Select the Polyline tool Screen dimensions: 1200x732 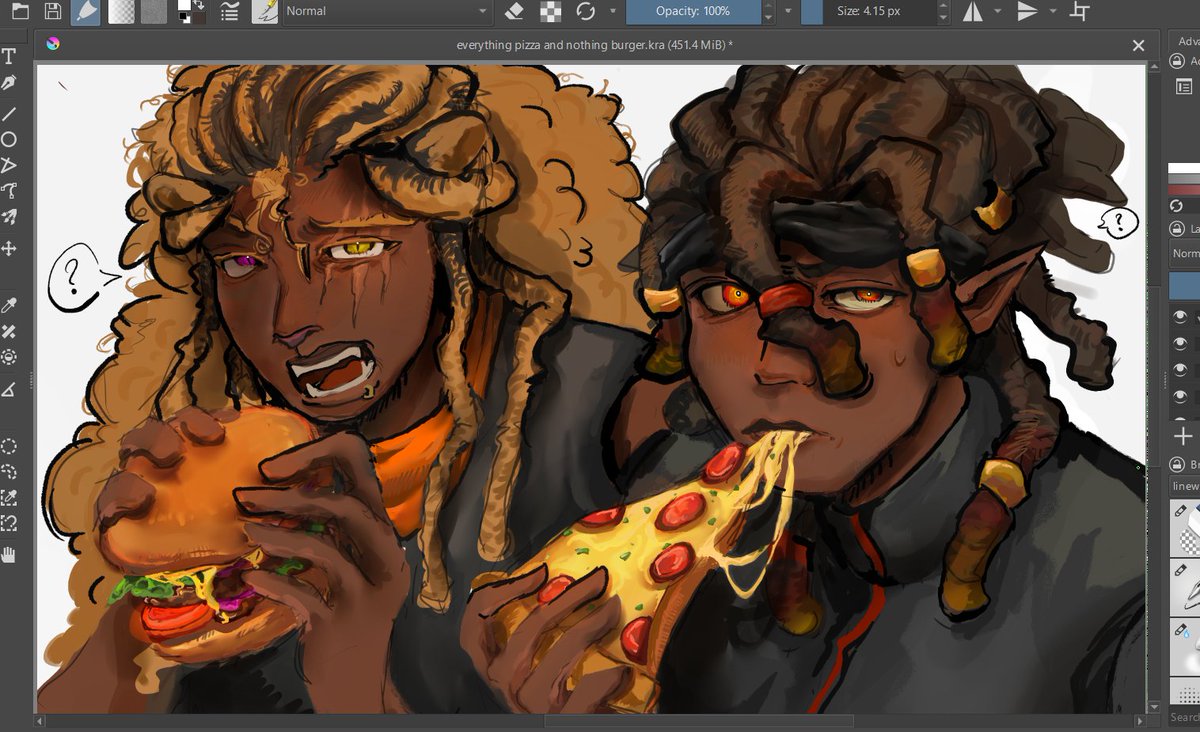(10, 192)
